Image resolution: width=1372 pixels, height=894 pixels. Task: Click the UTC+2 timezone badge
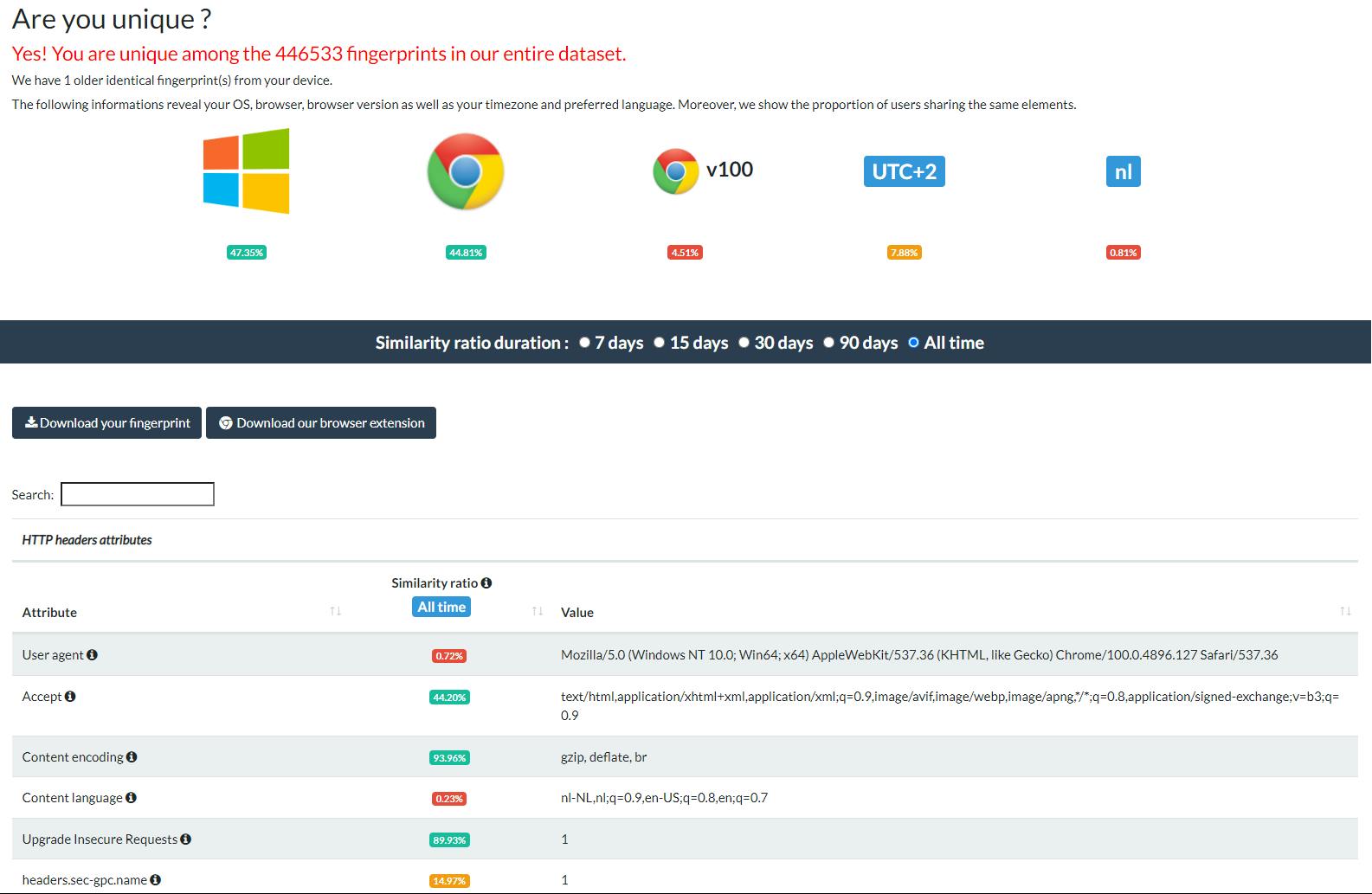904,171
